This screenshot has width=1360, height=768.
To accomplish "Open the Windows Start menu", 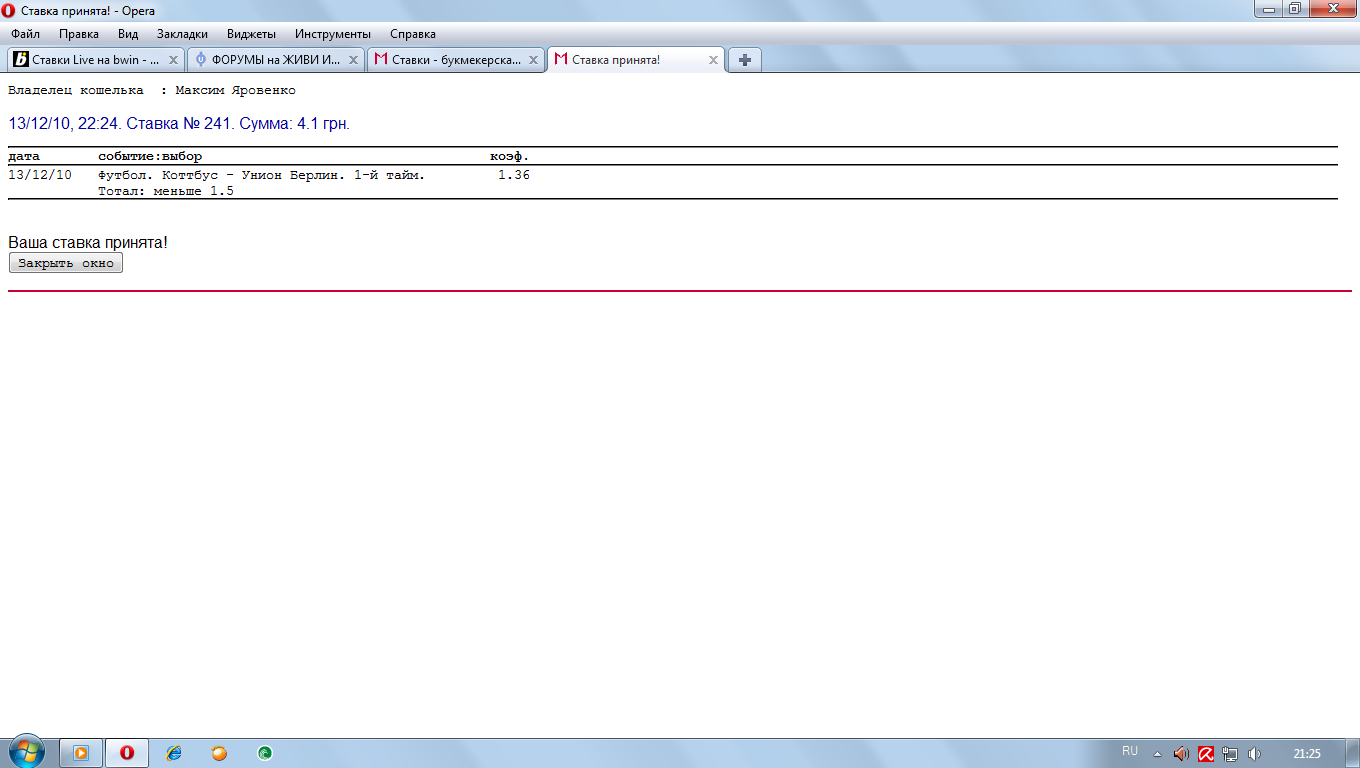I will pyautogui.click(x=25, y=752).
